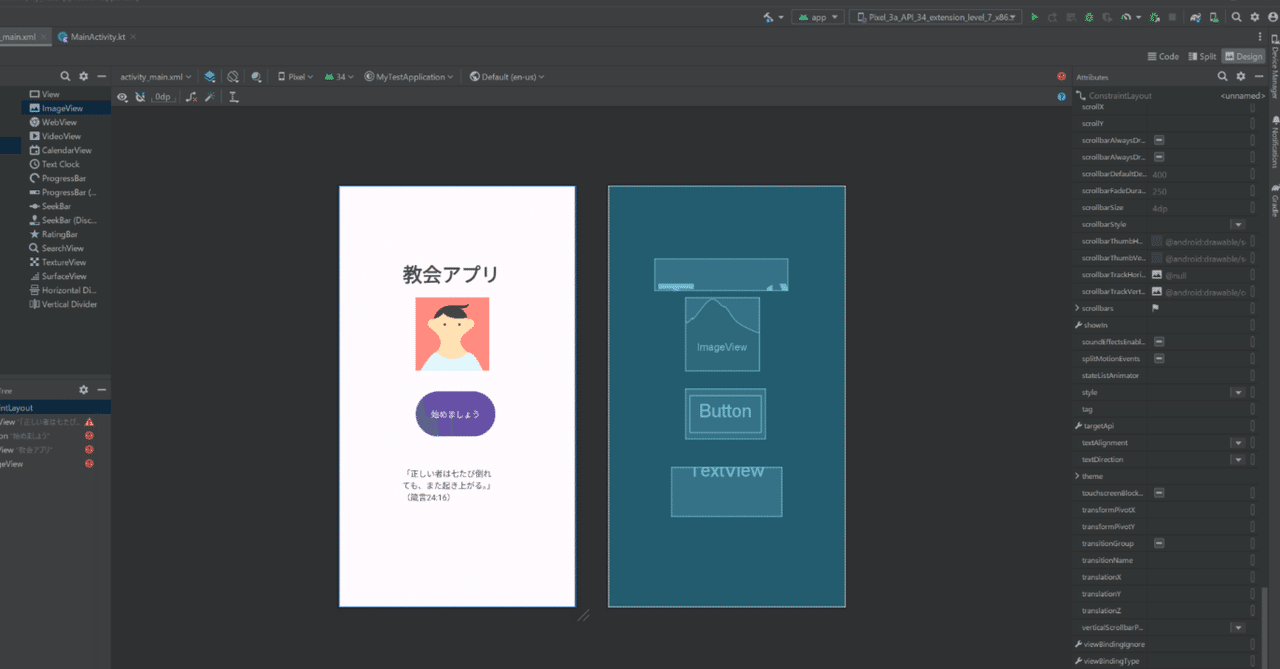Viewport: 1280px width, 669px height.
Task: Open Search Everywhere magnifier icon
Action: [1237, 16]
